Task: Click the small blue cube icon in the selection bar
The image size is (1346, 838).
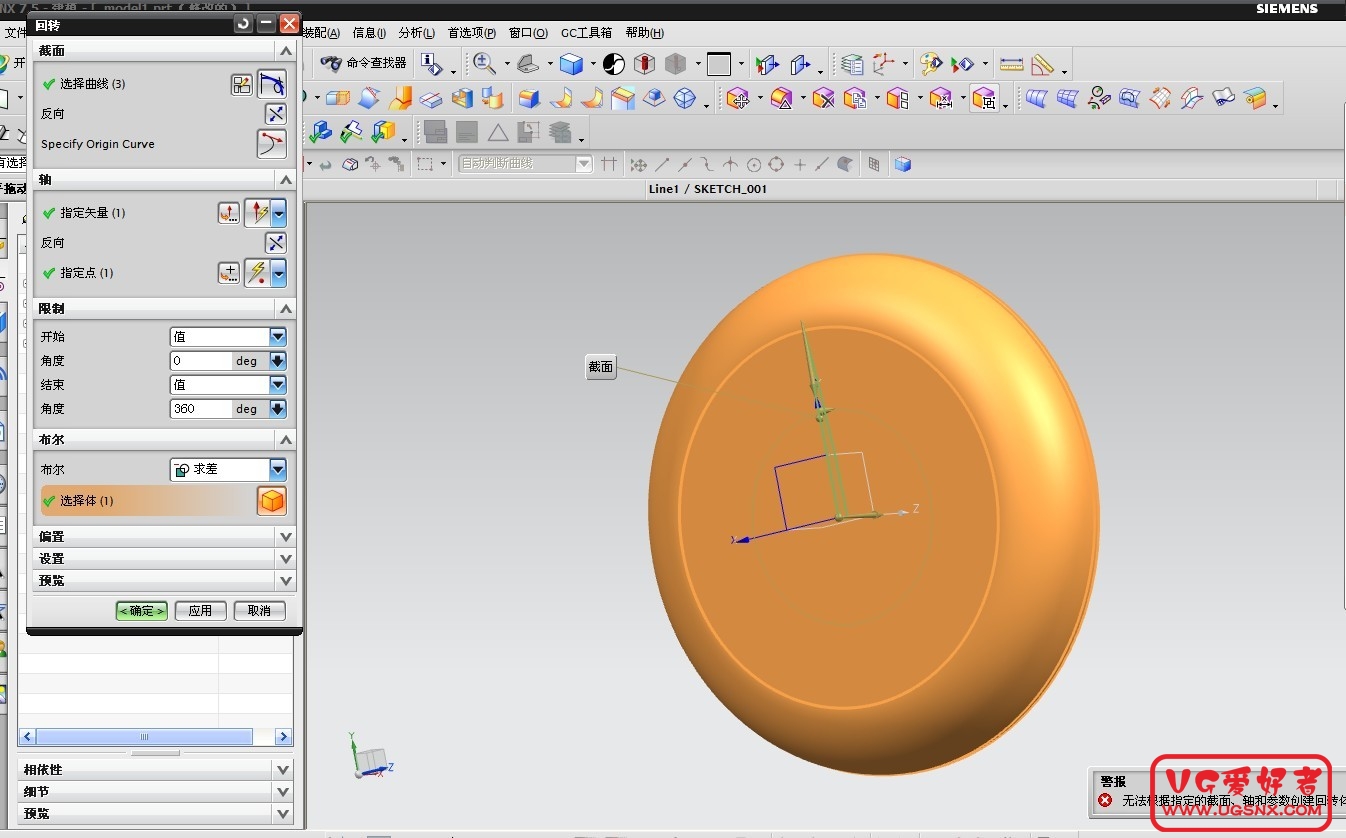Action: pyautogui.click(x=903, y=165)
